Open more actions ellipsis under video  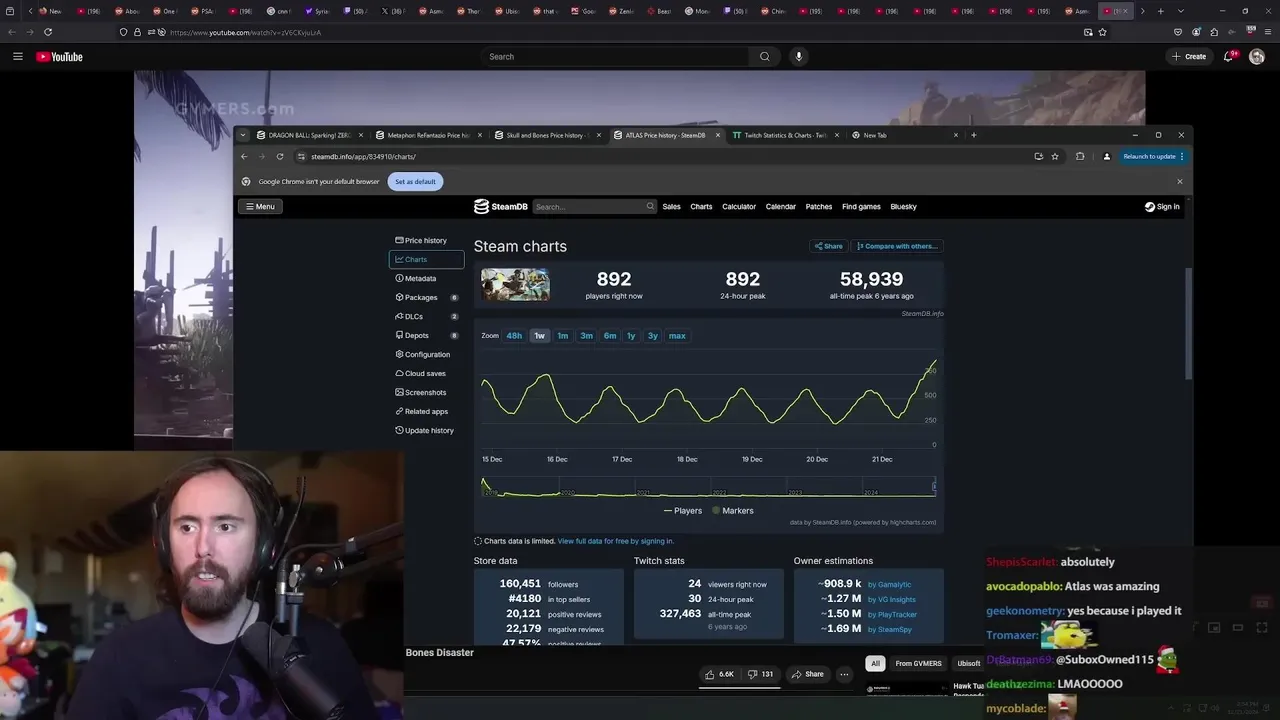point(844,674)
